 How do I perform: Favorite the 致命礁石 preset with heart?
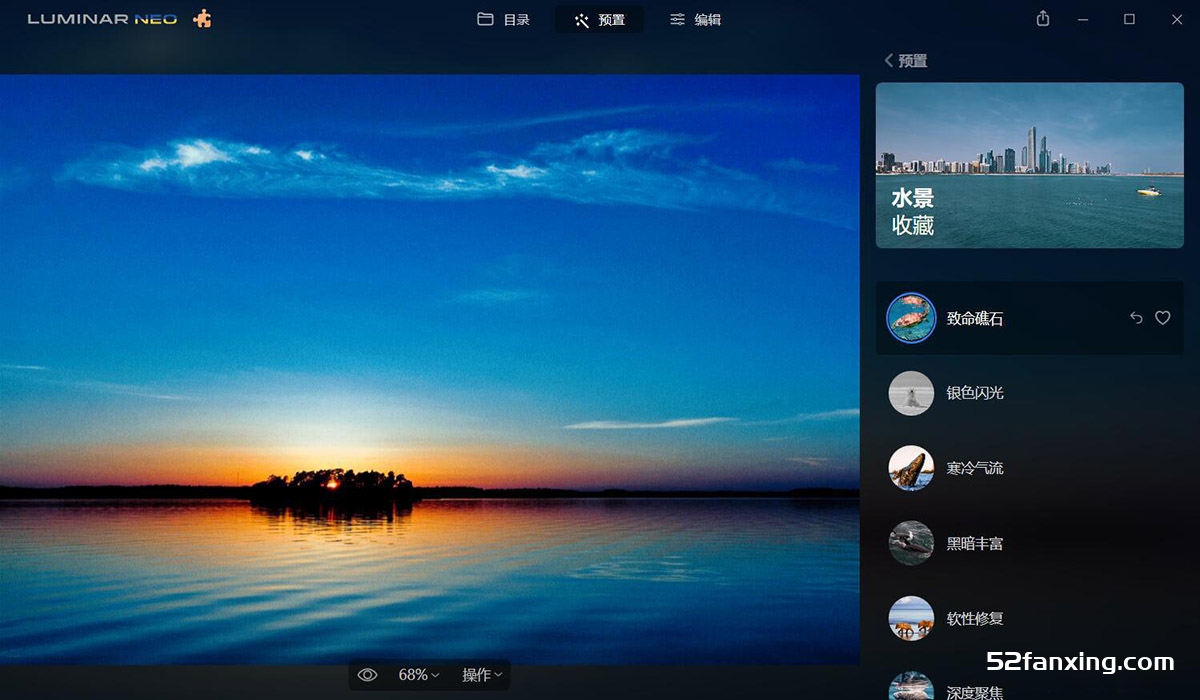tap(1163, 318)
